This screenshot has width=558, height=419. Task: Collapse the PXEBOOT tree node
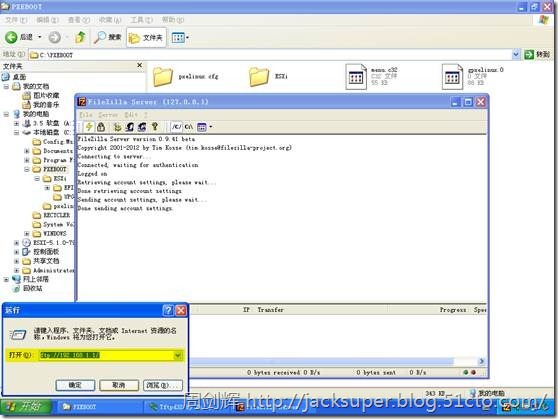click(x=27, y=169)
